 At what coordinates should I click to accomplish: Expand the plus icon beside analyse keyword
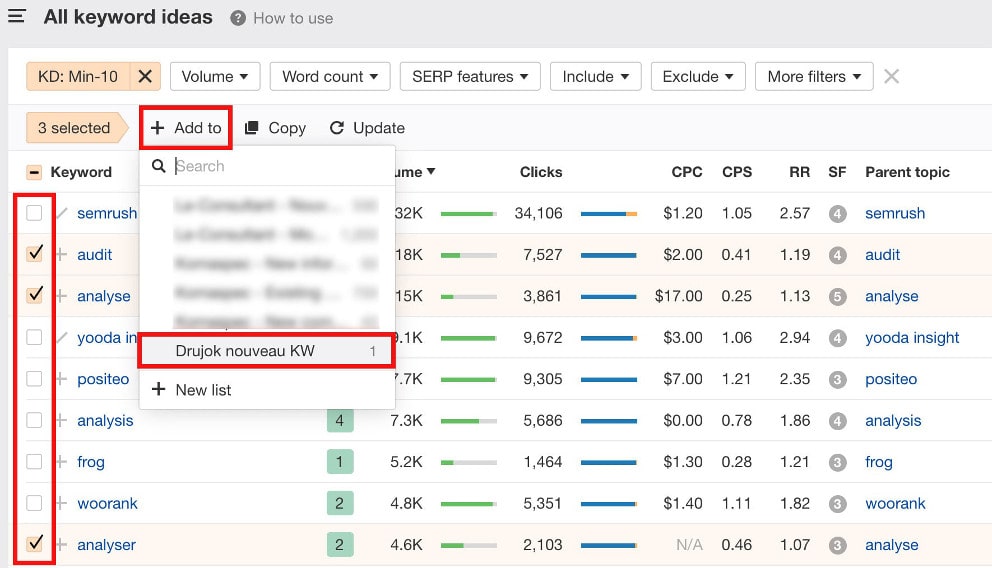point(61,296)
